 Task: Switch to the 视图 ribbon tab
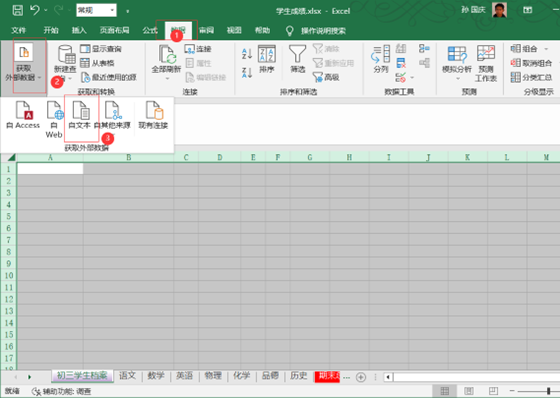coord(234,30)
